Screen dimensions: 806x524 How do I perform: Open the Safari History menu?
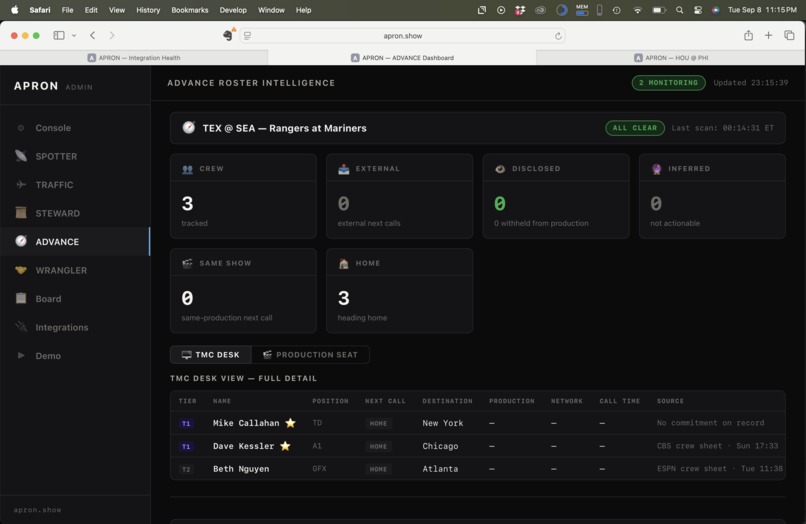(148, 10)
